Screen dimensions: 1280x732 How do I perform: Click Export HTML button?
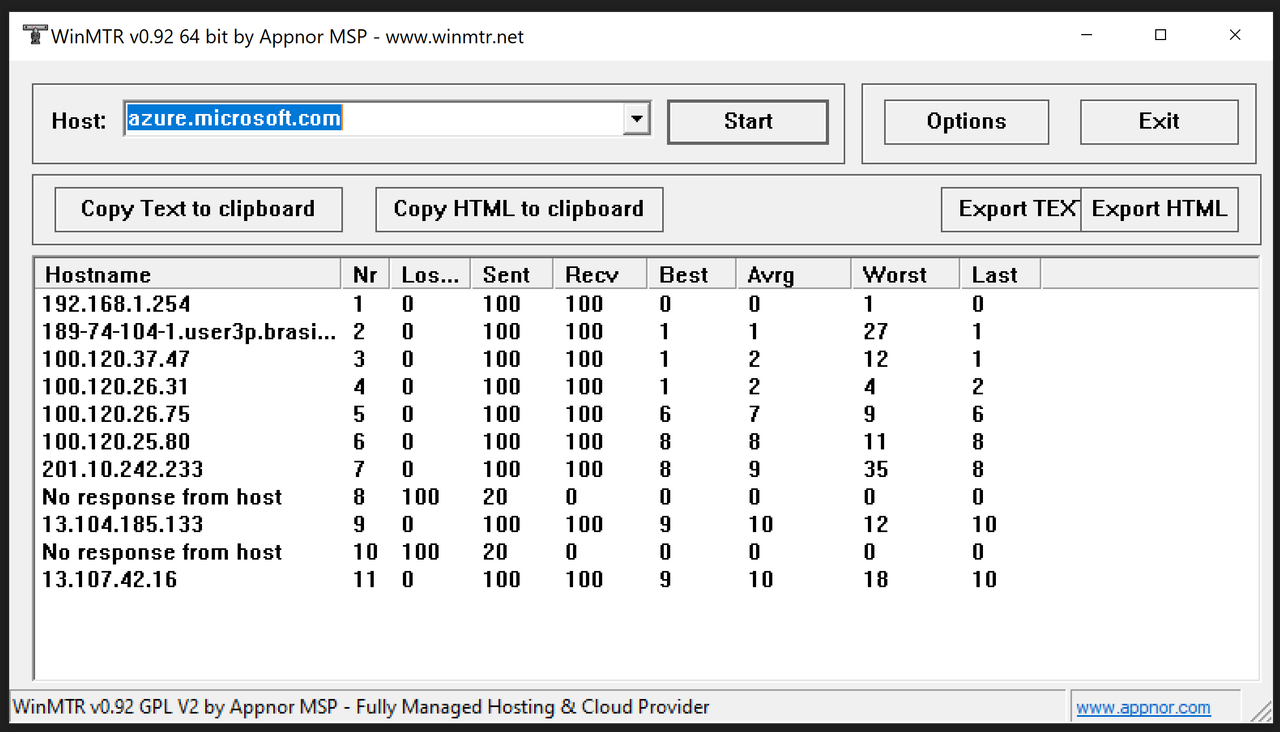coord(1159,209)
